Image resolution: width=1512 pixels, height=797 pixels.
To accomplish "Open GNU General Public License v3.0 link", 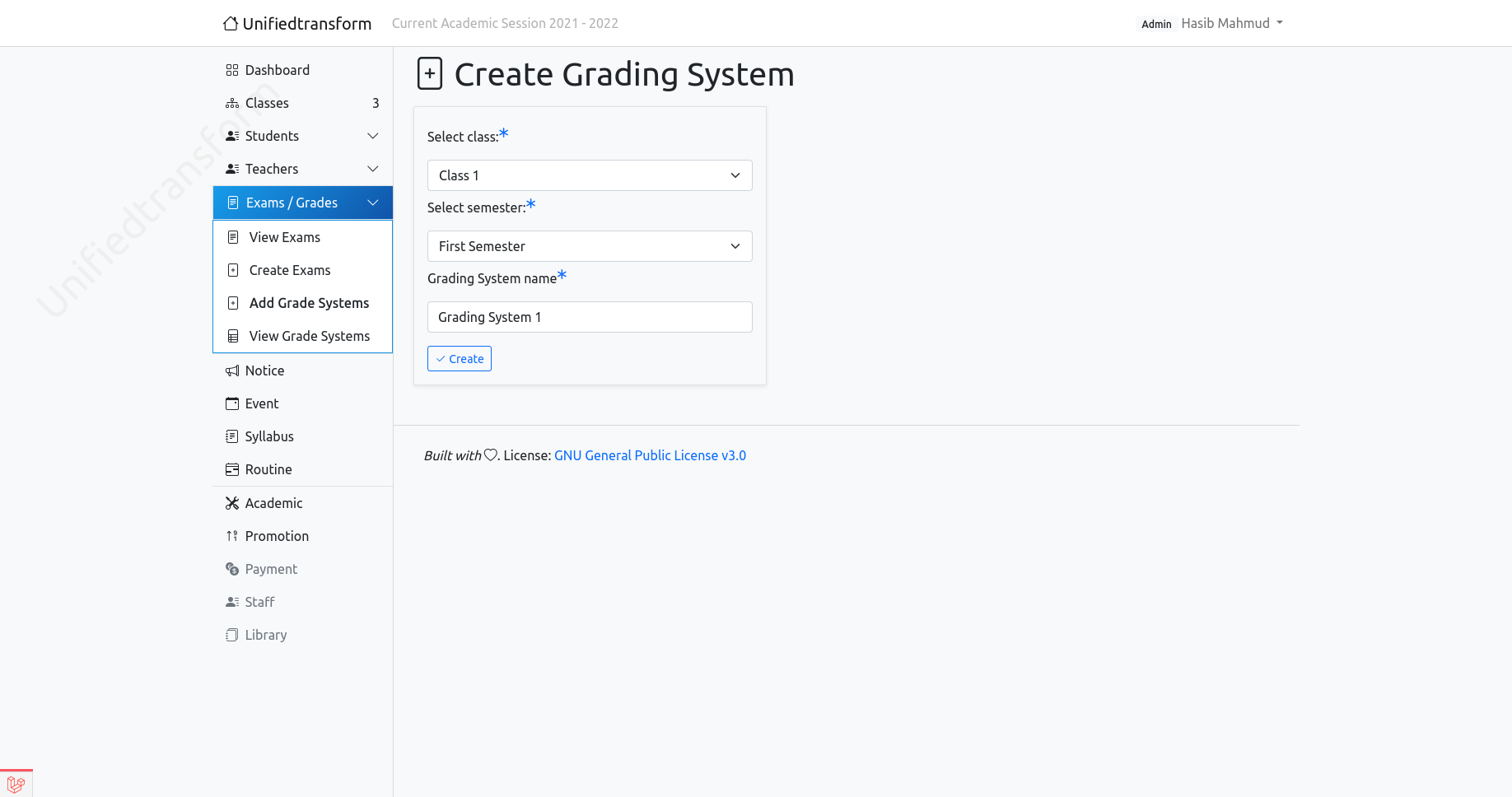I will 650,455.
